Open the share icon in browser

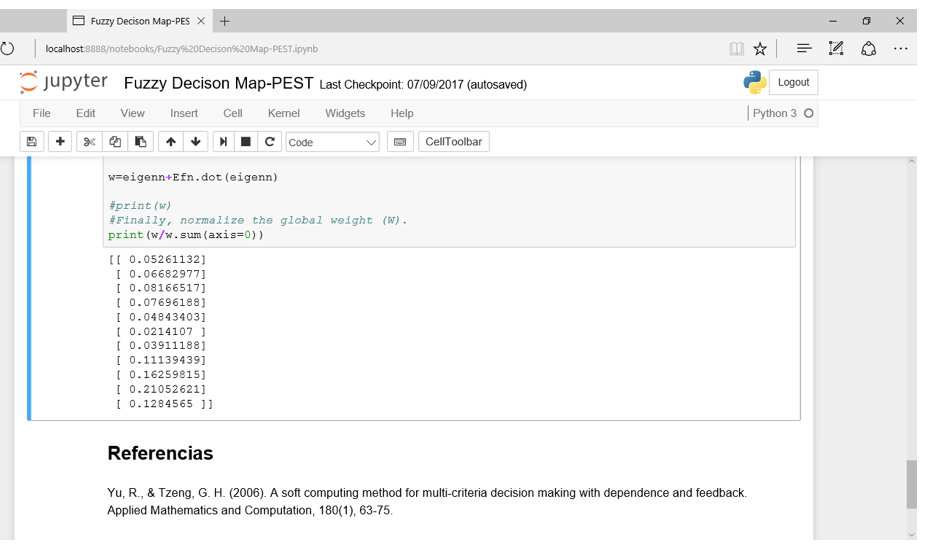[x=868, y=49]
